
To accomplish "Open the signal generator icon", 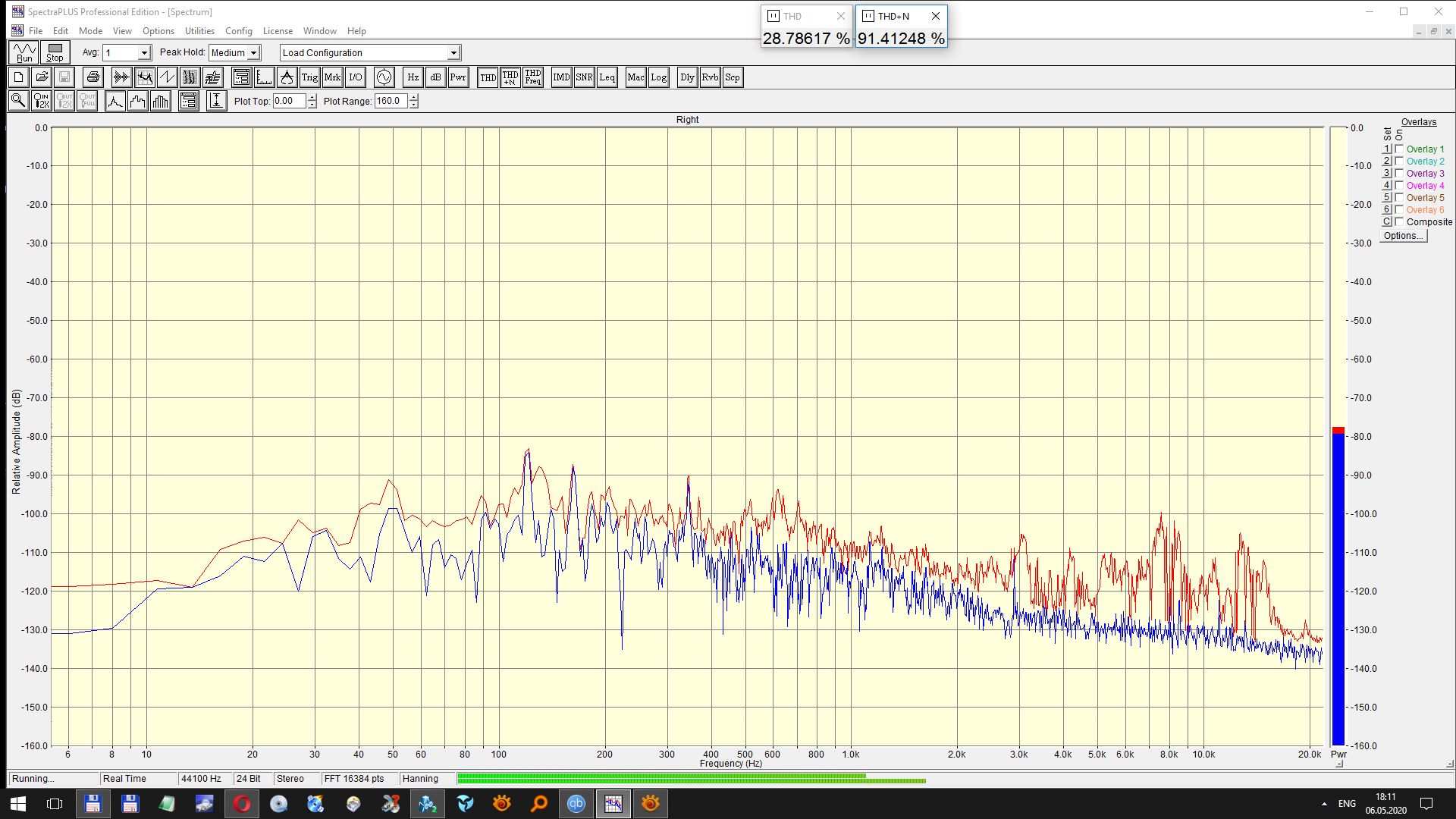I will click(x=384, y=77).
